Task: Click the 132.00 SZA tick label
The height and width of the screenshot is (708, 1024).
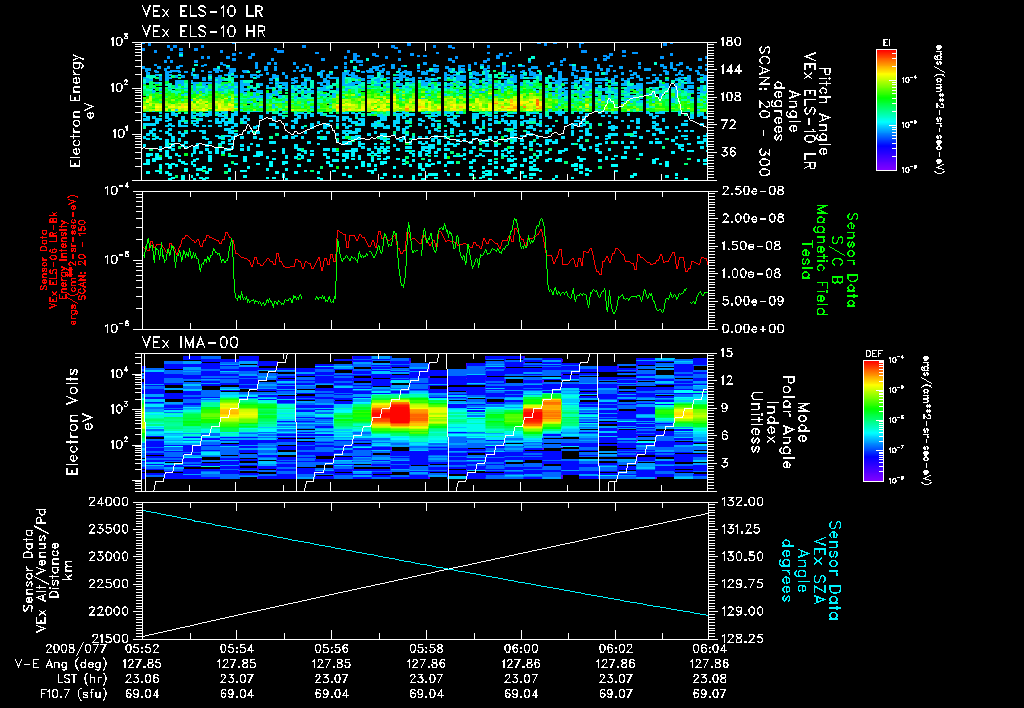Action: (743, 502)
